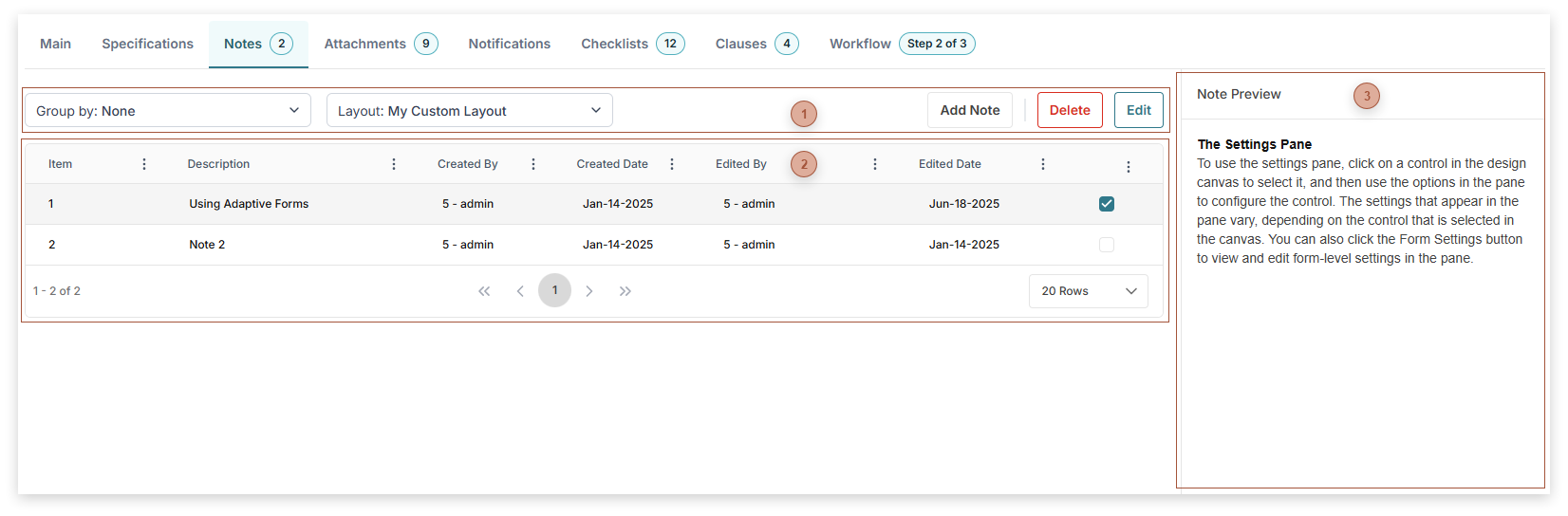Open the Edited By column menu
This screenshot has width=1568, height=516.
coord(875,164)
